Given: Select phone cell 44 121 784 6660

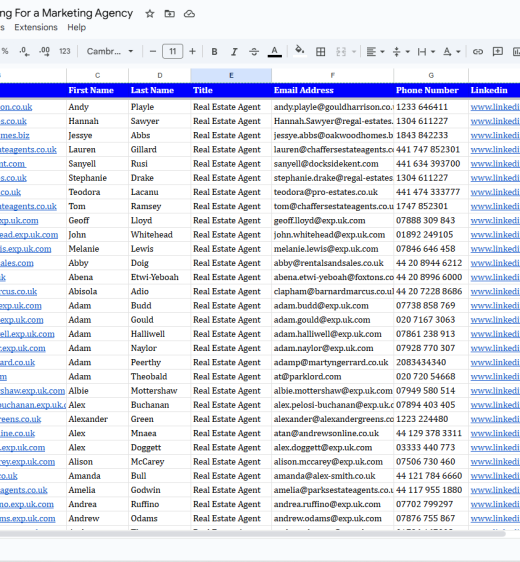Looking at the screenshot, I should click(x=431, y=476).
